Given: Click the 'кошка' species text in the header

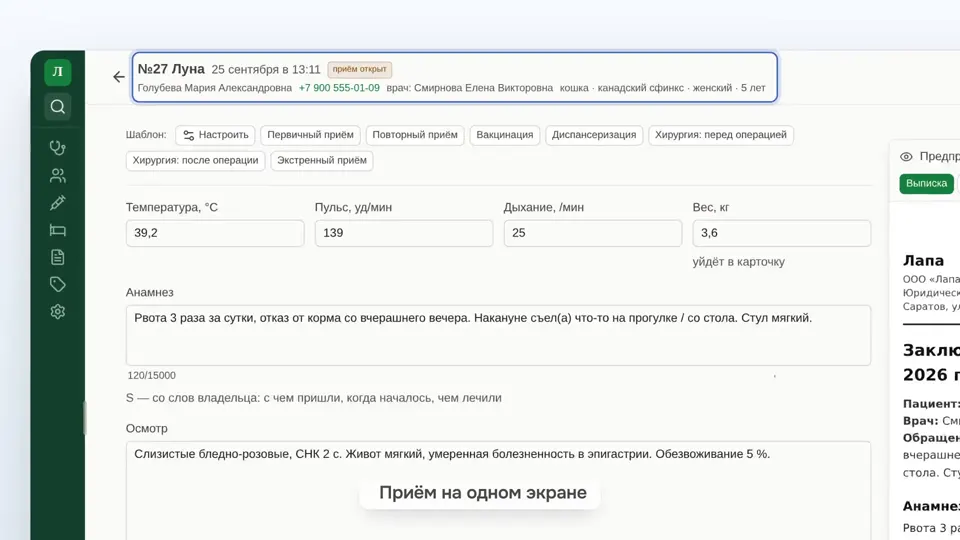Looking at the screenshot, I should (574, 88).
